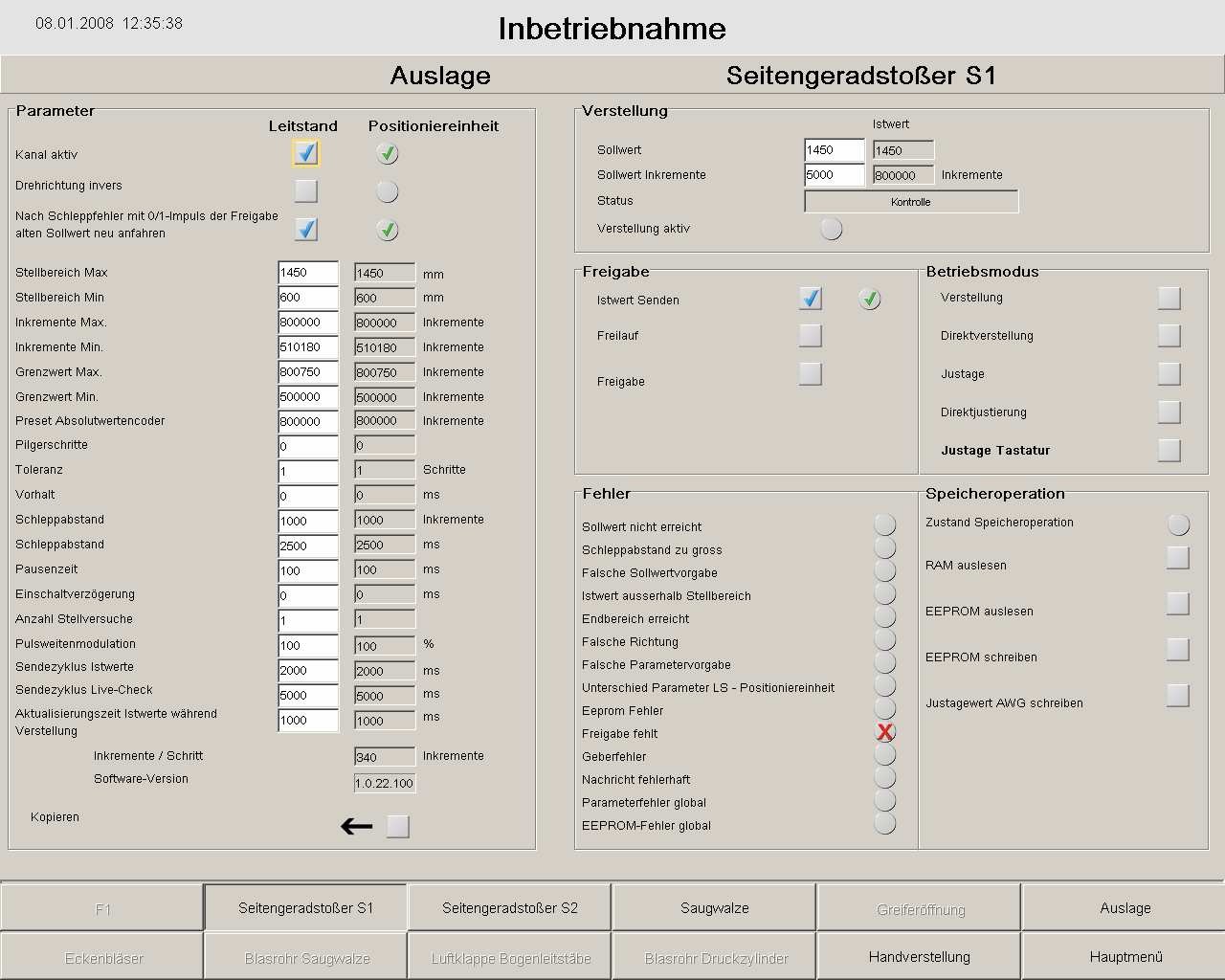
Task: Click the Sollwert input field
Action: pos(835,150)
